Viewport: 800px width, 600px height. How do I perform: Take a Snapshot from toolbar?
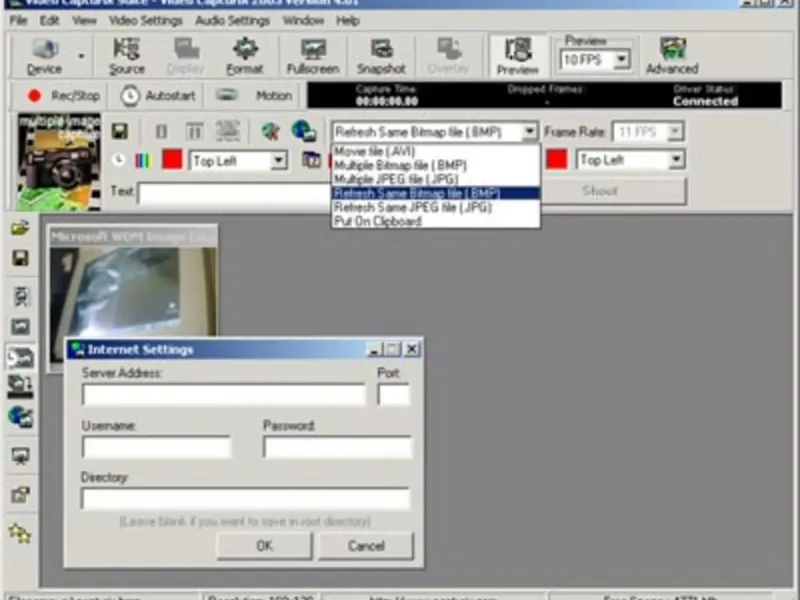click(381, 56)
